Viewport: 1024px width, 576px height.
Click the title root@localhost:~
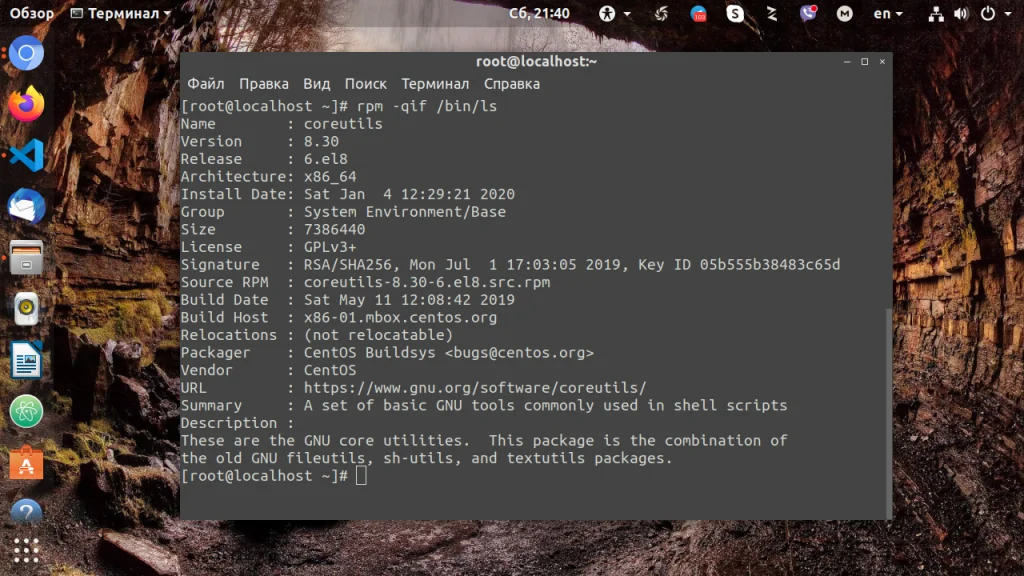click(x=536, y=61)
